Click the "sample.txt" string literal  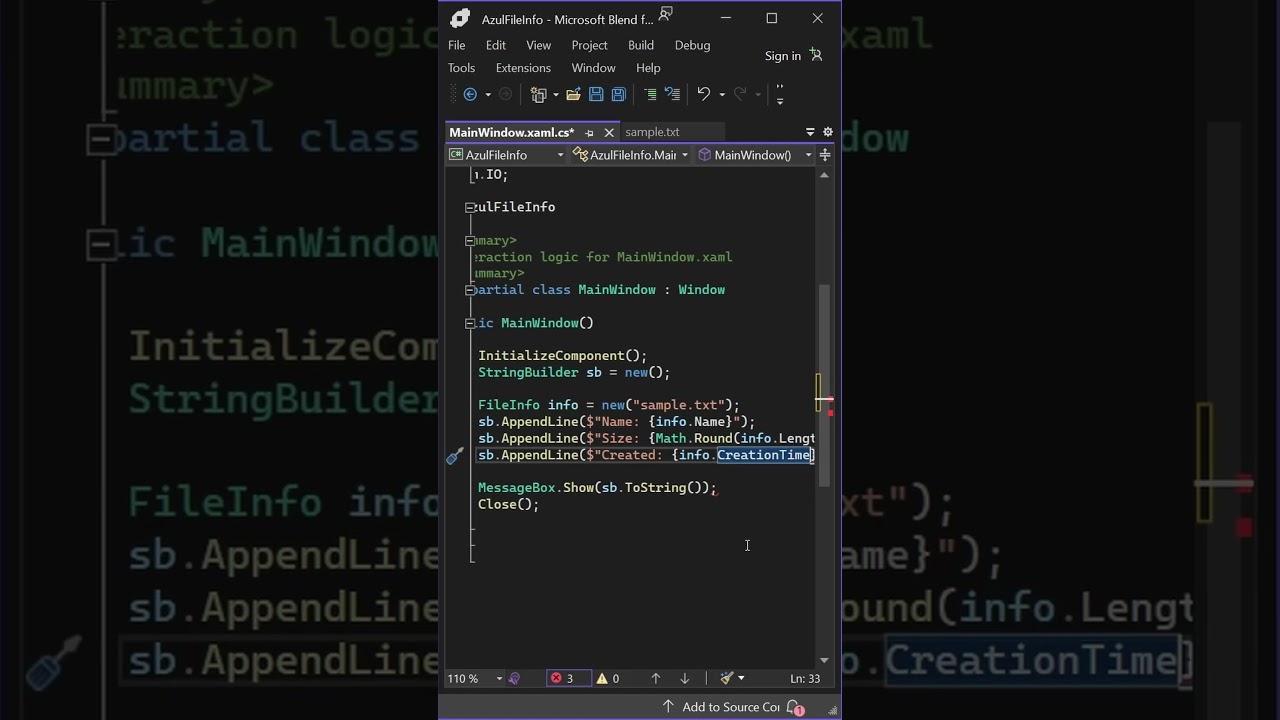[678, 405]
